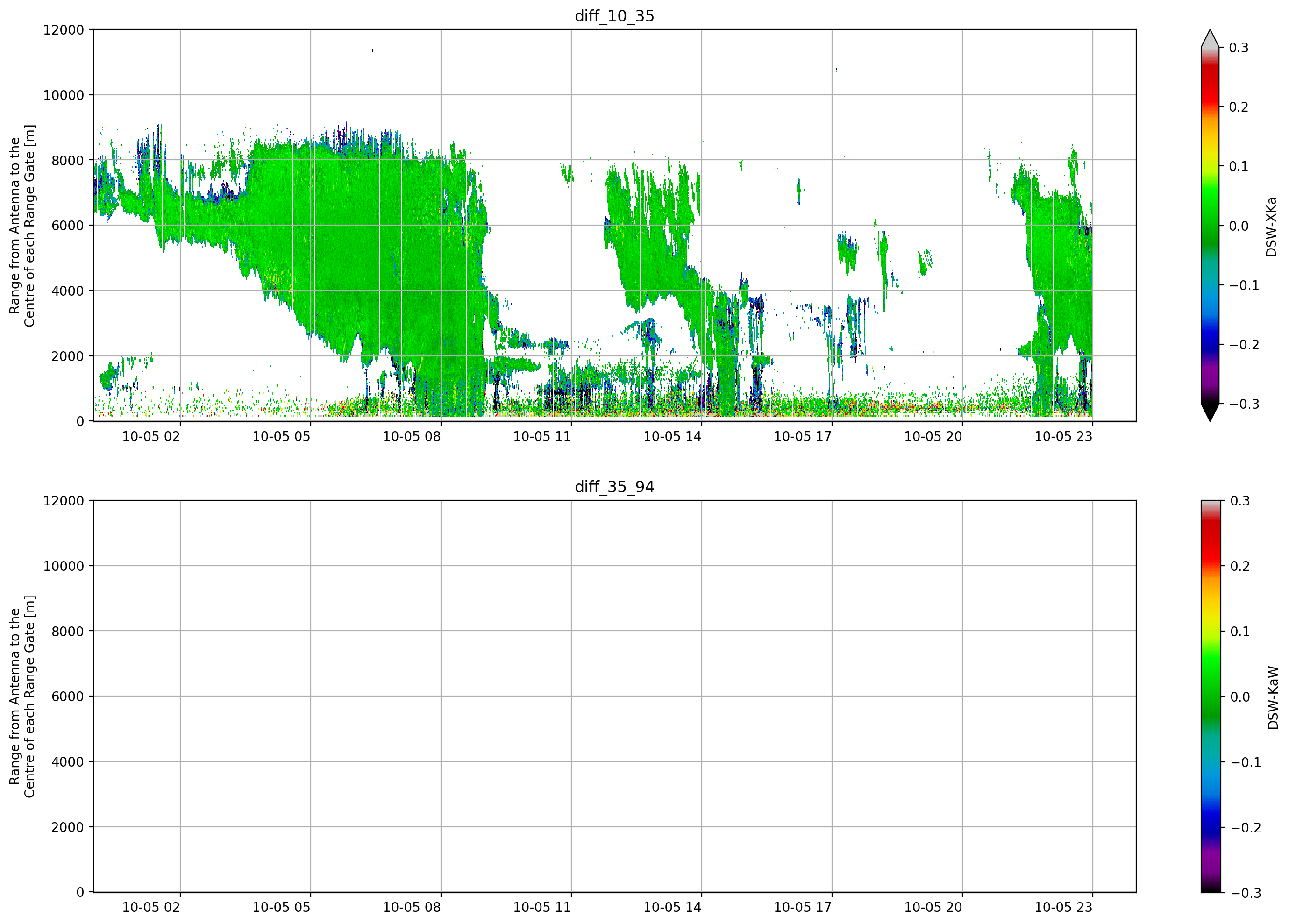
Task: Click the '10-05 23' x-tick under diff_10_35
Action: (1063, 436)
